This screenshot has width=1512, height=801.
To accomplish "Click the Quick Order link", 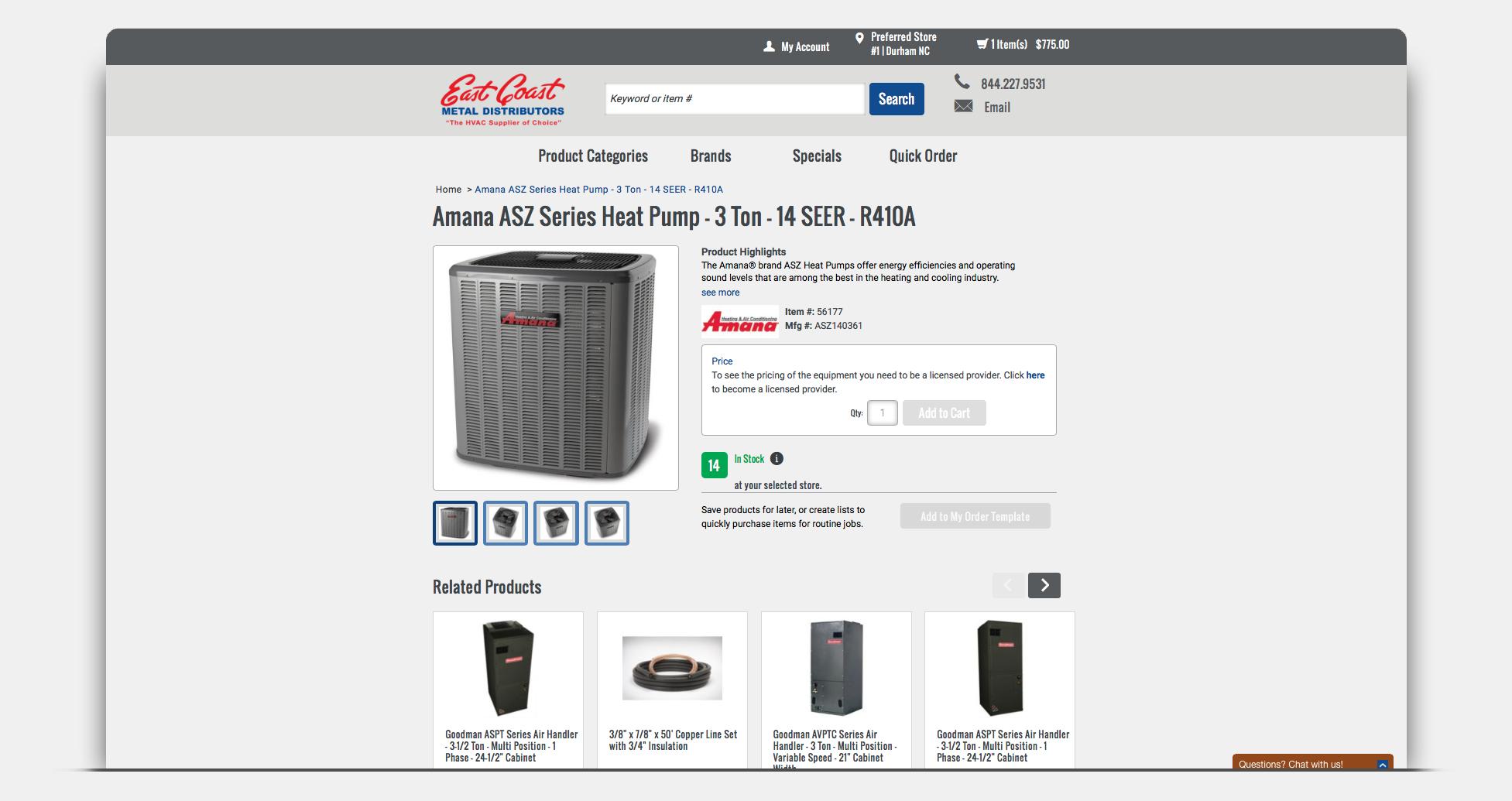I will coord(923,156).
